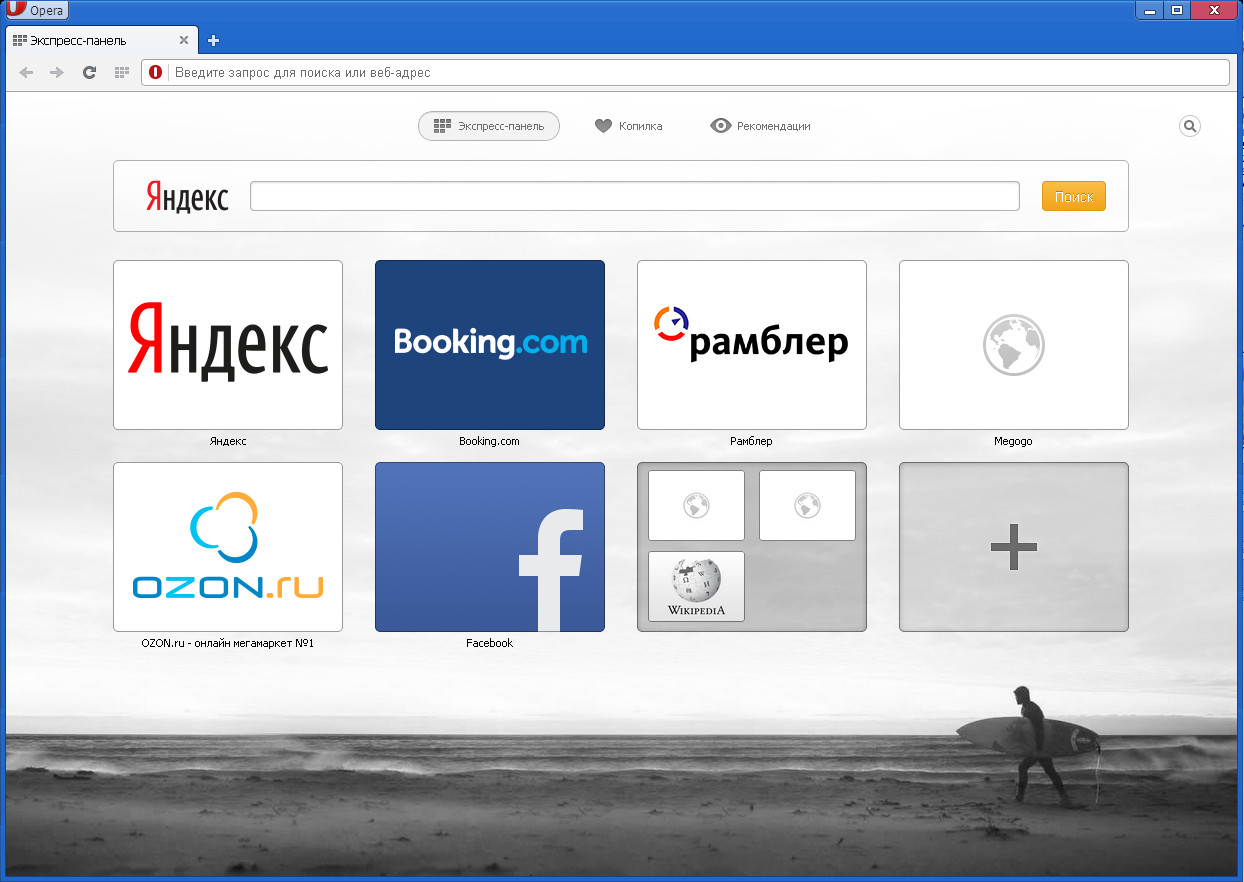Close the Opera window
The height and width of the screenshot is (882, 1244).
coord(1214,9)
